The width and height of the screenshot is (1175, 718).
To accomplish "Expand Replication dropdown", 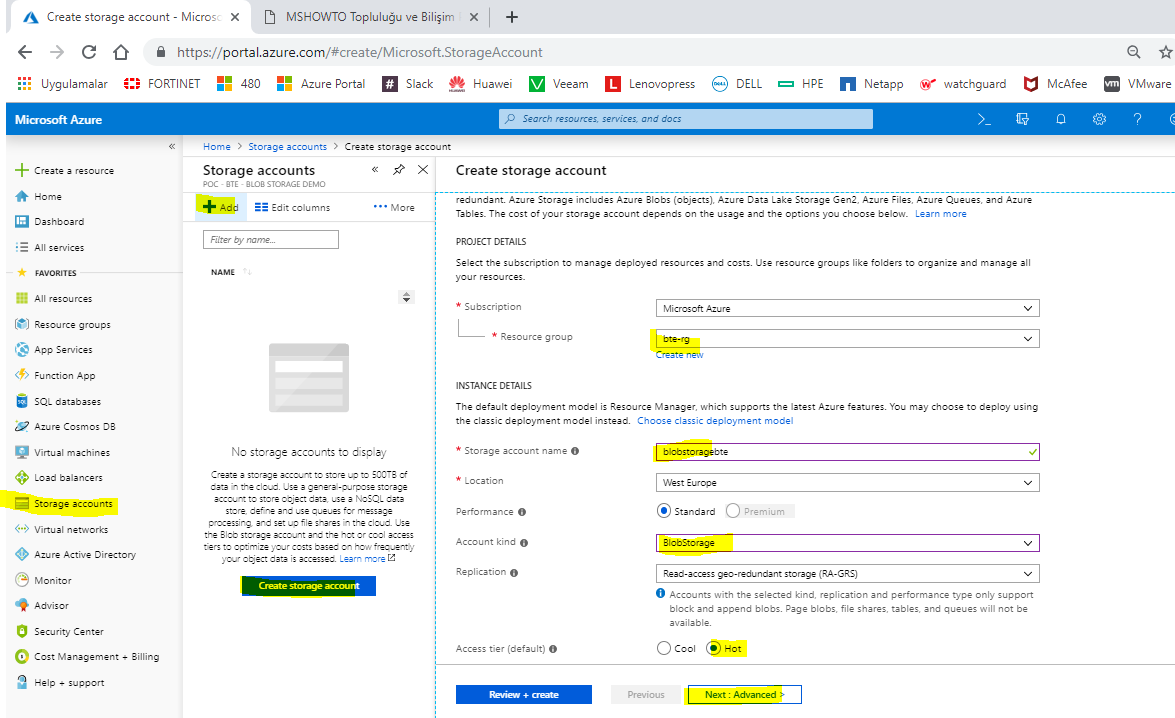I will (848, 573).
